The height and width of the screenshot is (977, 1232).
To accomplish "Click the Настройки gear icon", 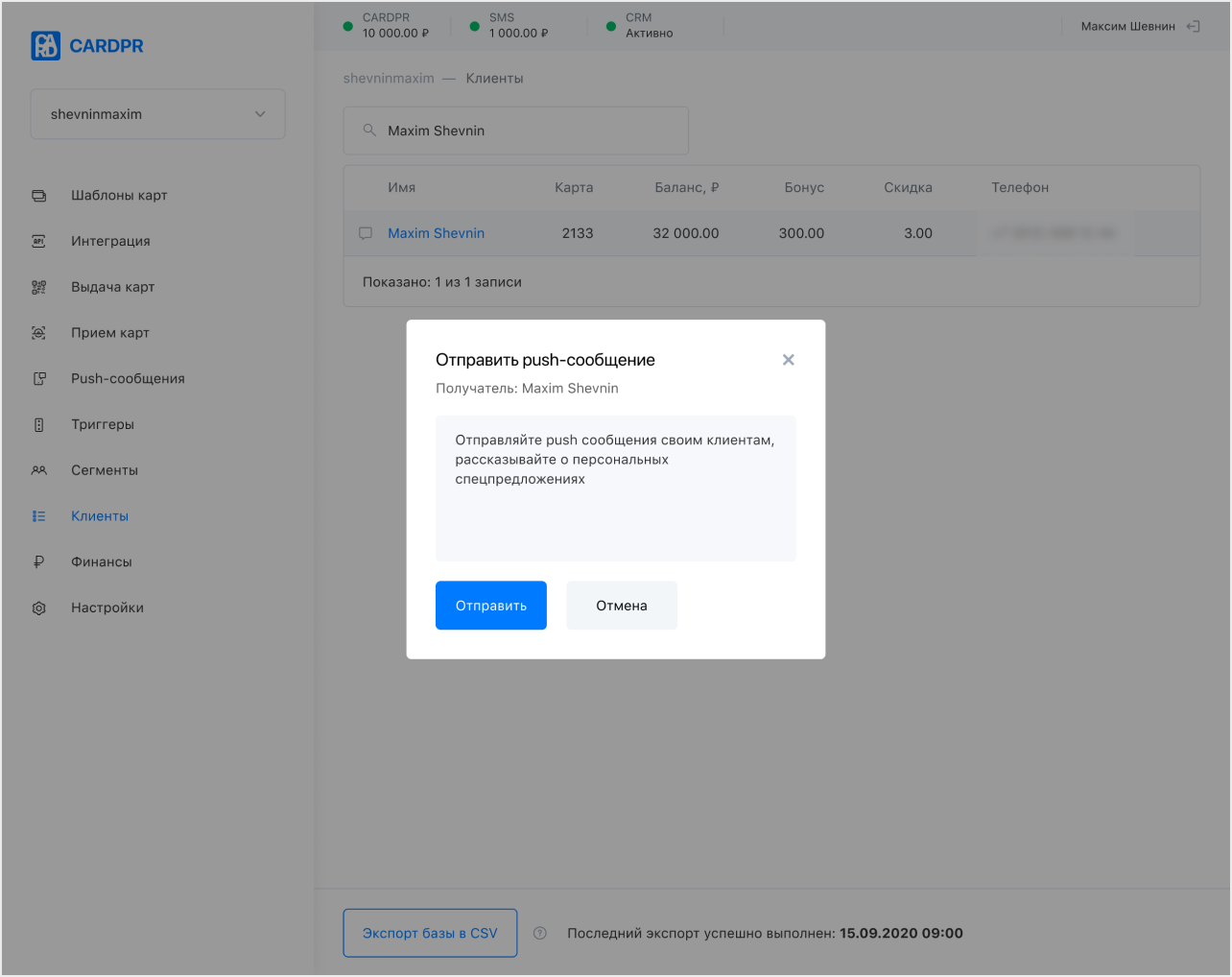I will click(x=38, y=608).
